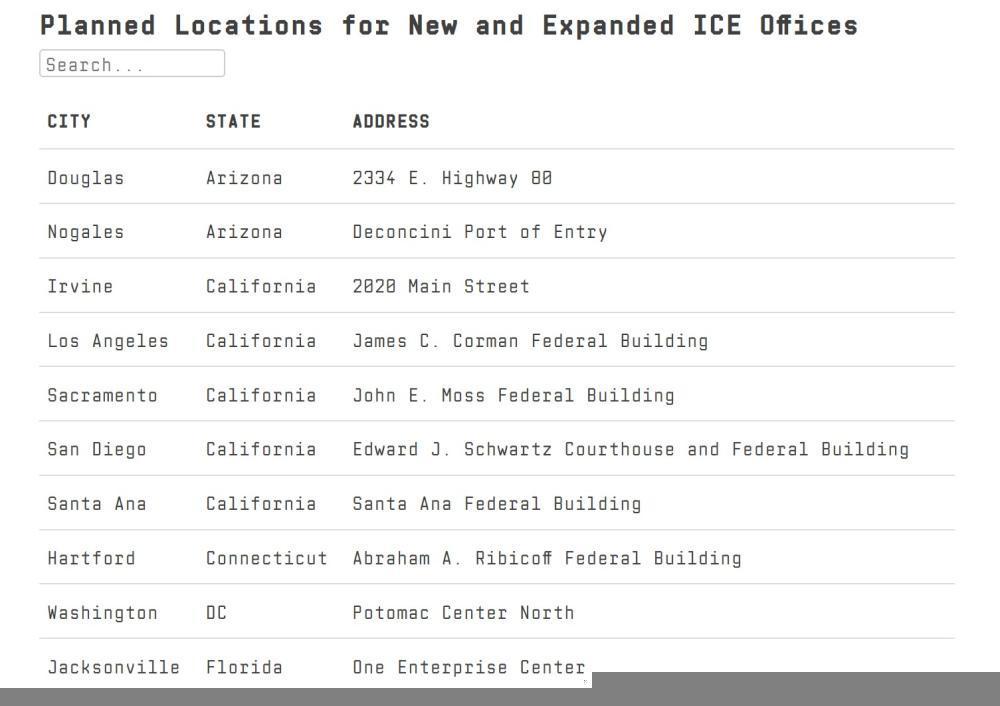Click Deconcini Port of Entry address
Viewport: 1000px width, 706px height.
tap(480, 232)
